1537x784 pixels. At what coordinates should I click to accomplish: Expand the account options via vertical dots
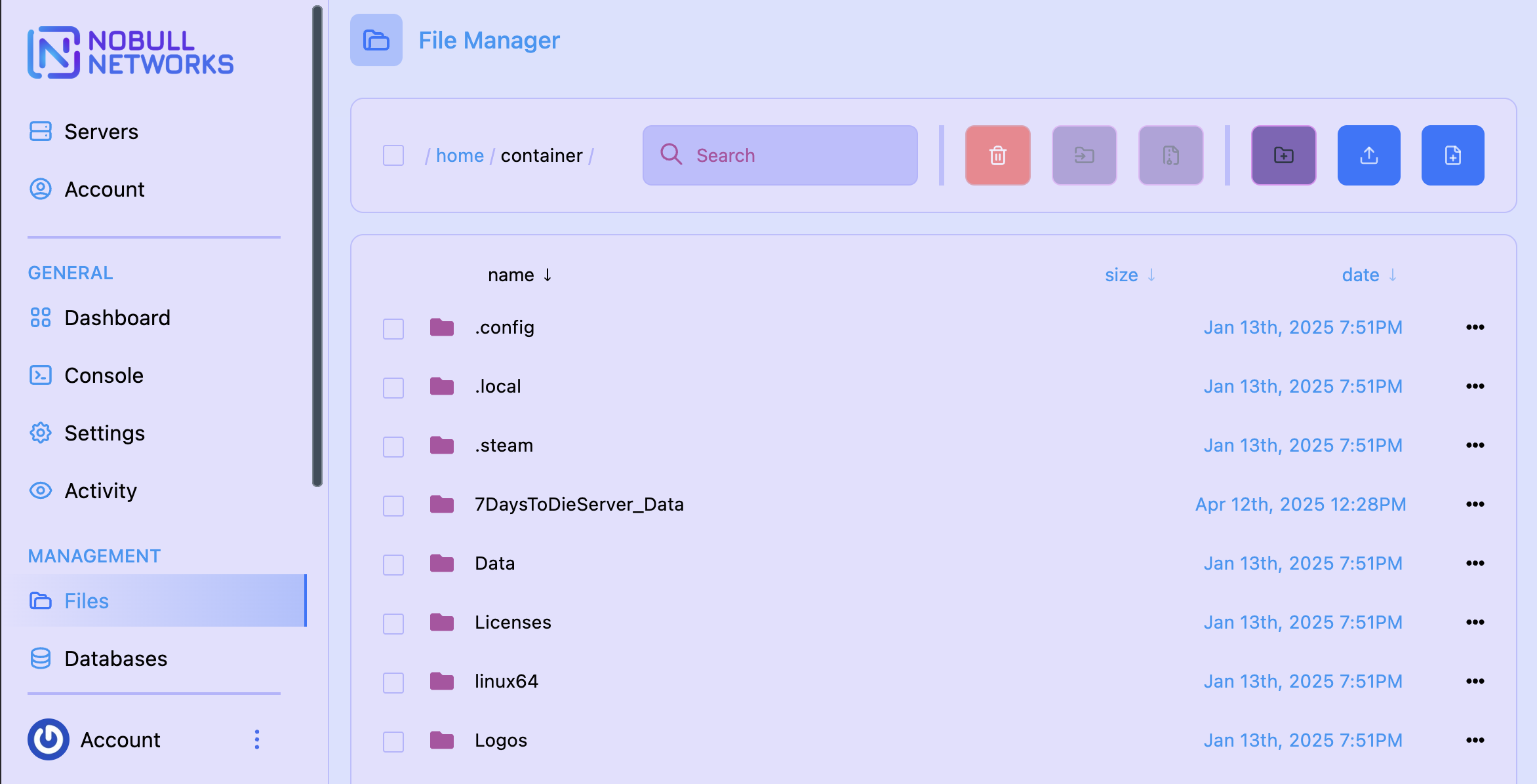[x=257, y=739]
